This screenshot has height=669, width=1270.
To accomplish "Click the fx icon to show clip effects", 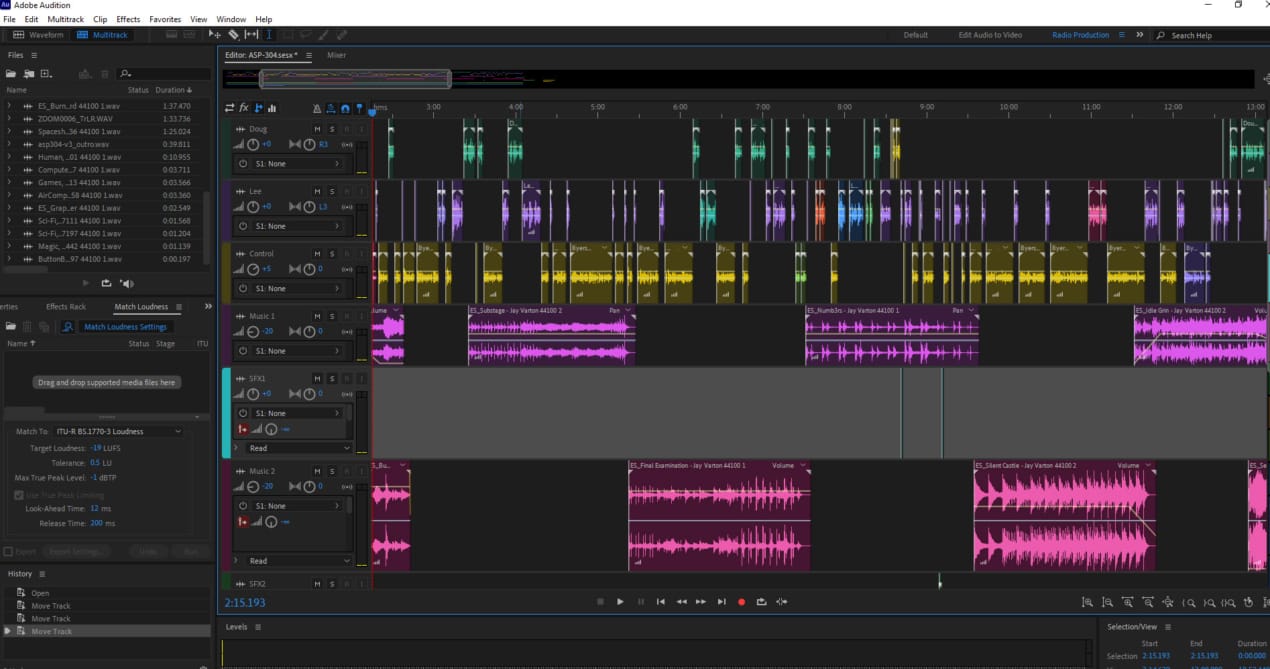I will pos(243,107).
